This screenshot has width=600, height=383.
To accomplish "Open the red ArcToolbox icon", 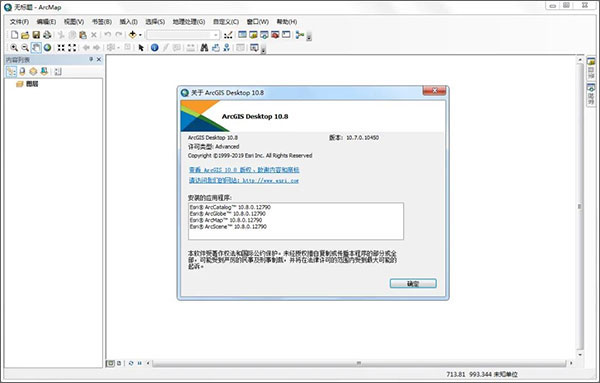I will [275, 34].
